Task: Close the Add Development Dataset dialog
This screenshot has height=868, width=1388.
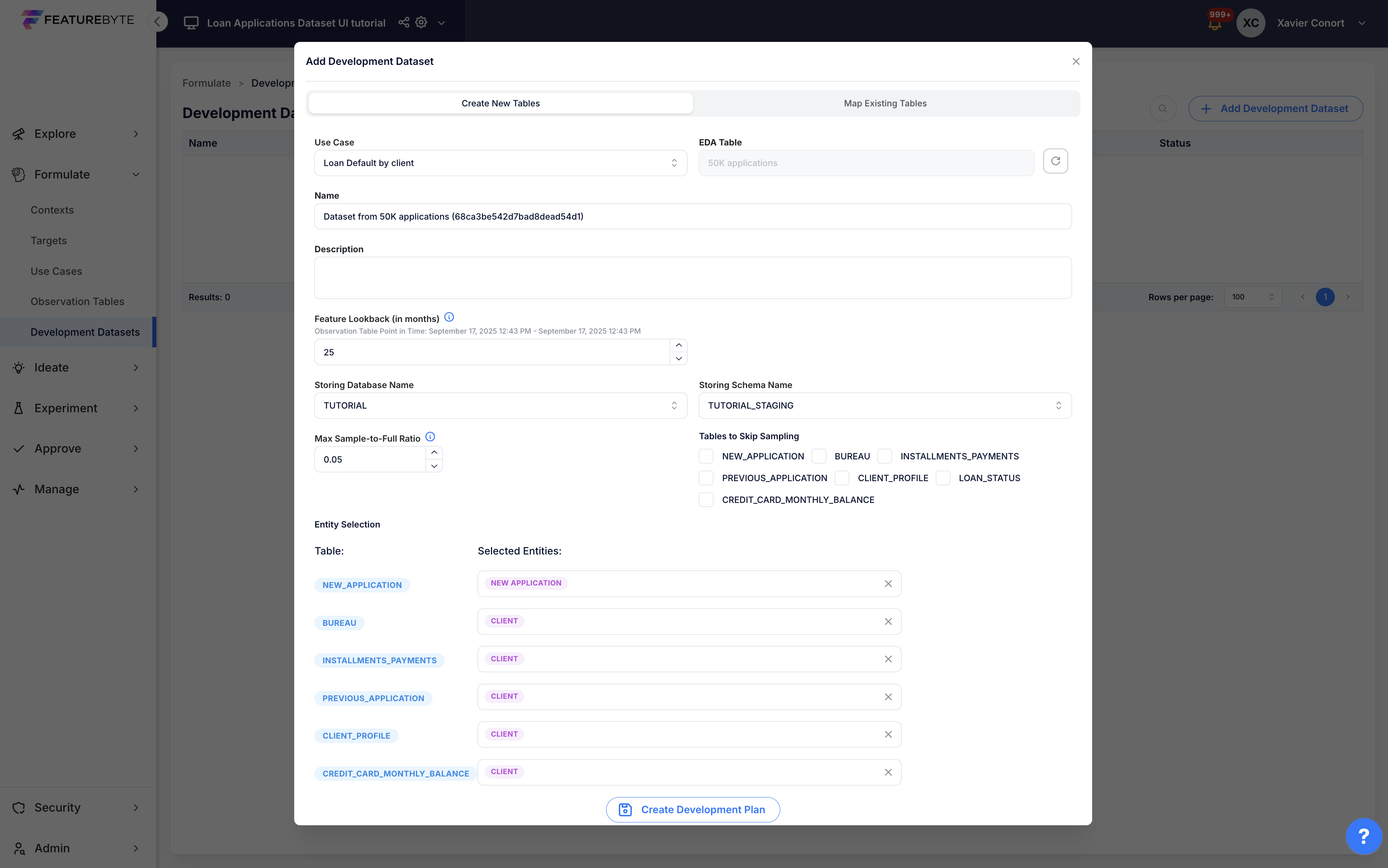Action: (x=1076, y=61)
